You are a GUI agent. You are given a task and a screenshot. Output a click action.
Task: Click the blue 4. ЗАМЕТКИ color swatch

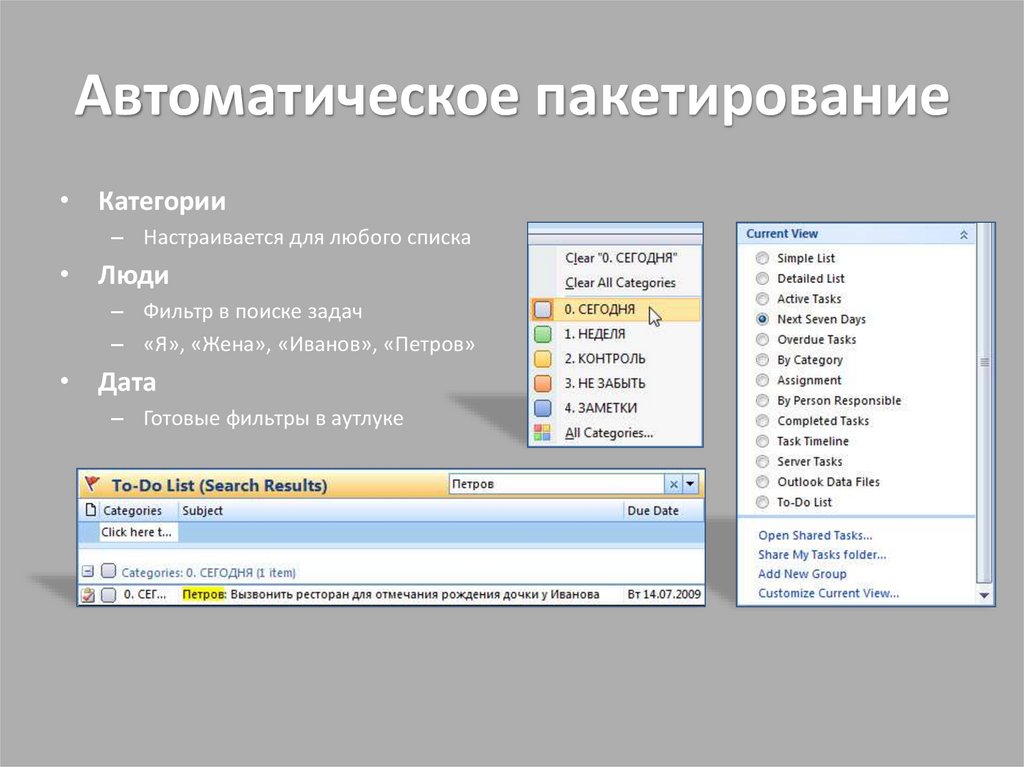point(544,407)
